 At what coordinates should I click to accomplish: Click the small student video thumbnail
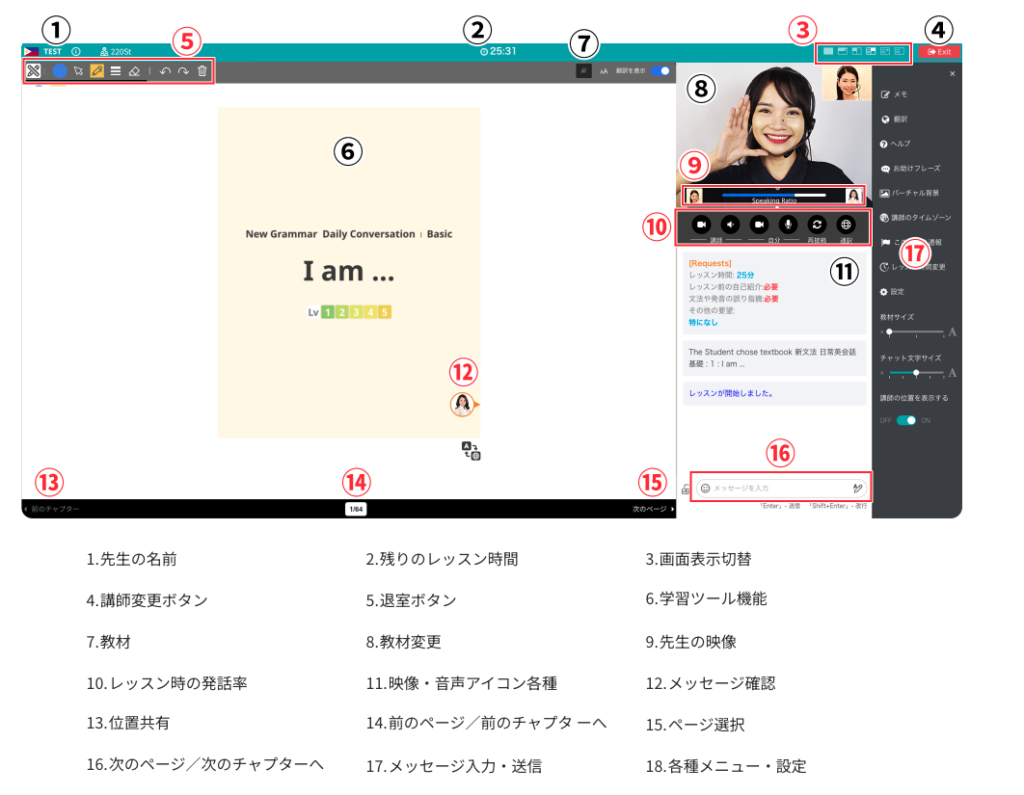[846, 82]
